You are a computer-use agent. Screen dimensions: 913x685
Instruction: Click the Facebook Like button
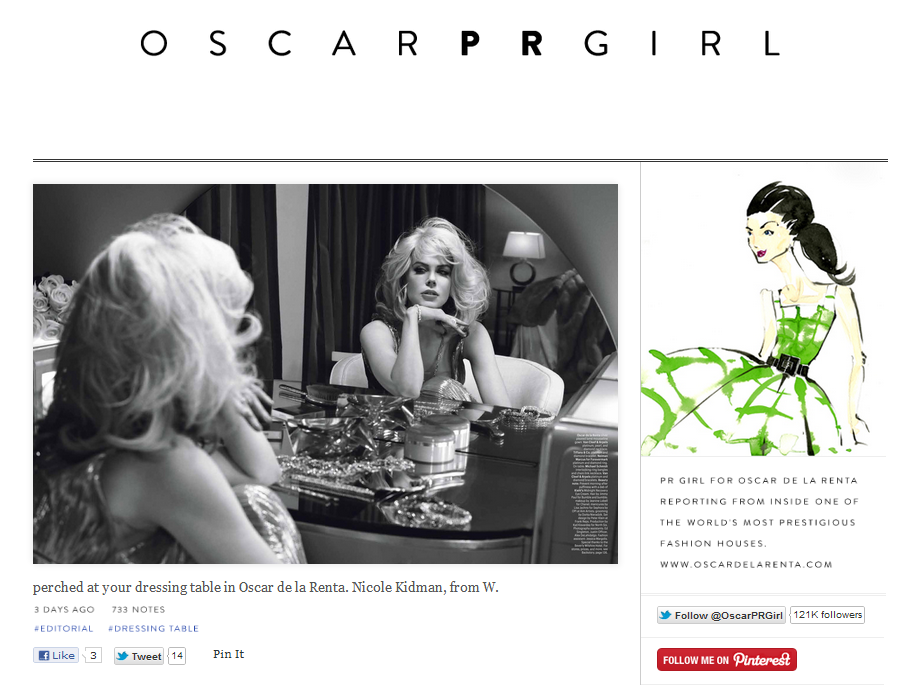tap(56, 655)
